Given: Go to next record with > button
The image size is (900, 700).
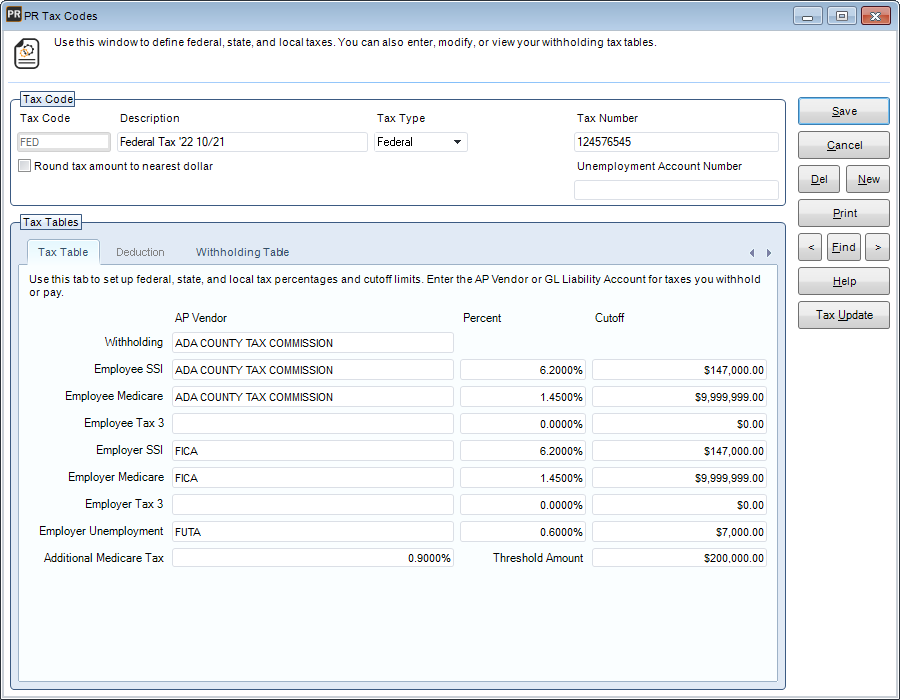Looking at the screenshot, I should pos(877,247).
